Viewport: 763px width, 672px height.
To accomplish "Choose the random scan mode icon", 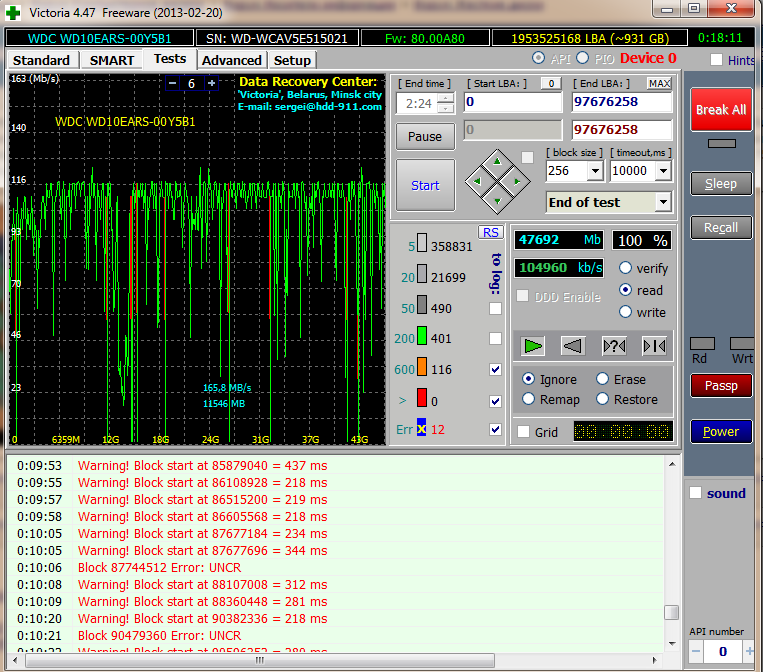I will point(614,346).
